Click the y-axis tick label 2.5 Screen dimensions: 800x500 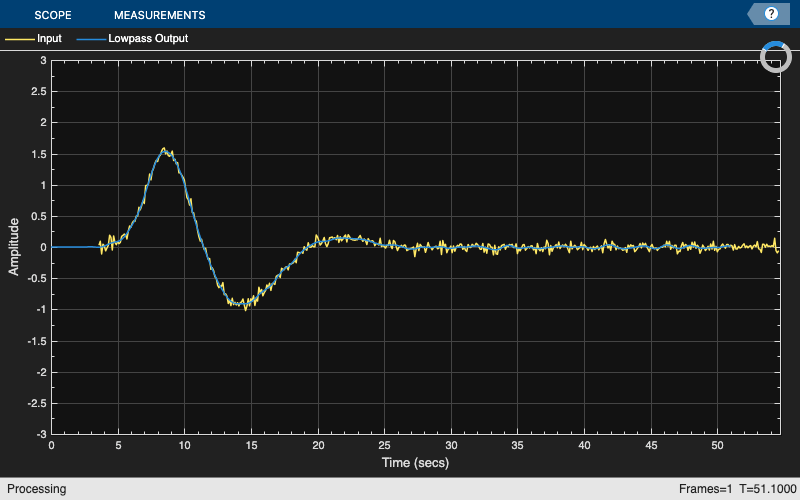36,91
